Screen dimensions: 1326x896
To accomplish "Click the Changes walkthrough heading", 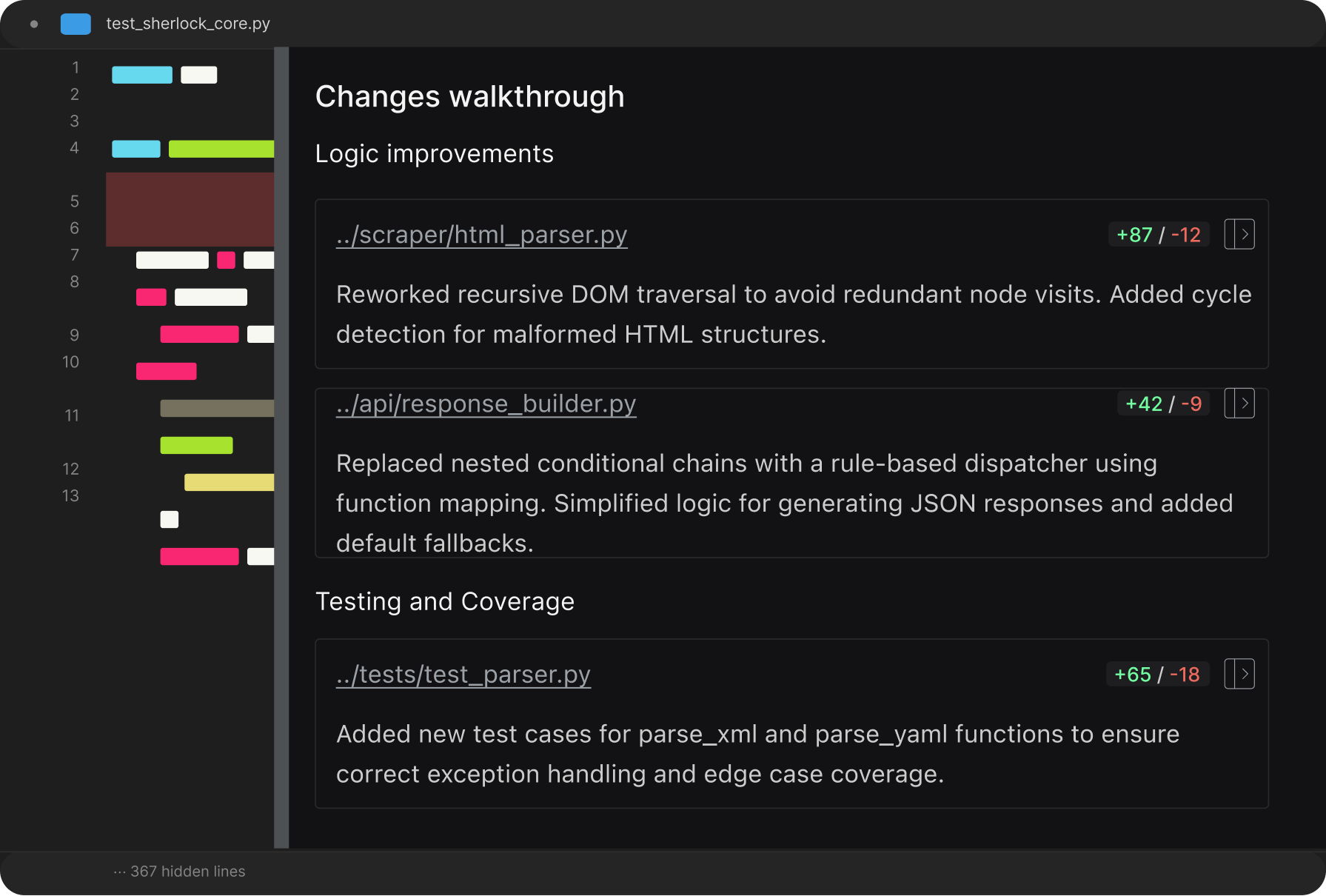I will pyautogui.click(x=469, y=97).
